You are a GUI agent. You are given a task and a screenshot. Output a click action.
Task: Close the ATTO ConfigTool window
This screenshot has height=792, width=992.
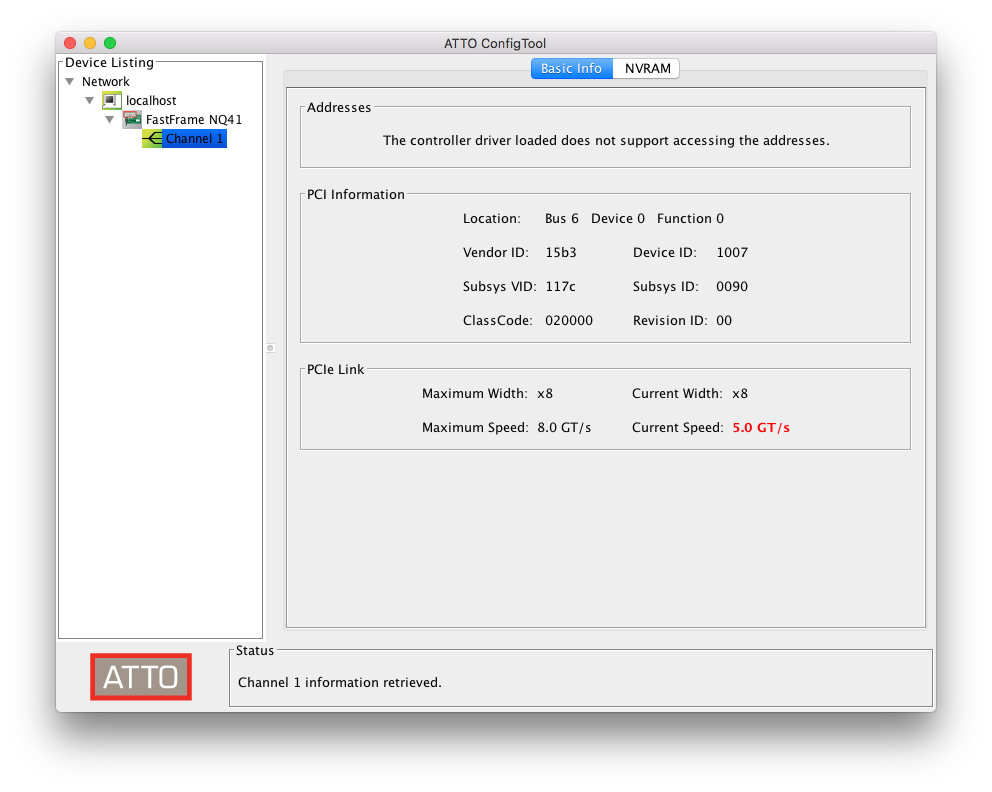(70, 43)
